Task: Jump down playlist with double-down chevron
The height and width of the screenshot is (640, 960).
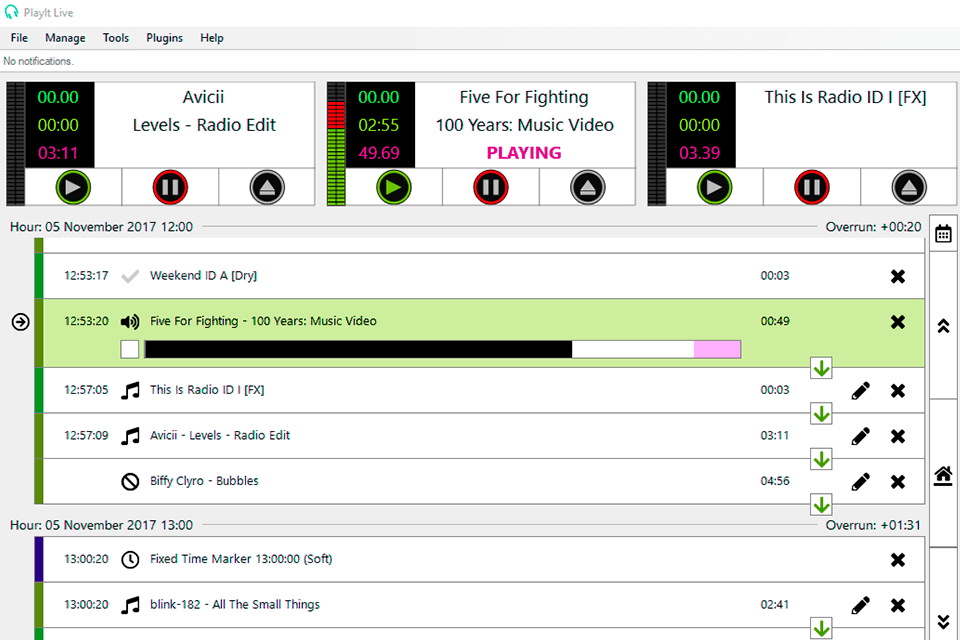Action: (x=943, y=622)
